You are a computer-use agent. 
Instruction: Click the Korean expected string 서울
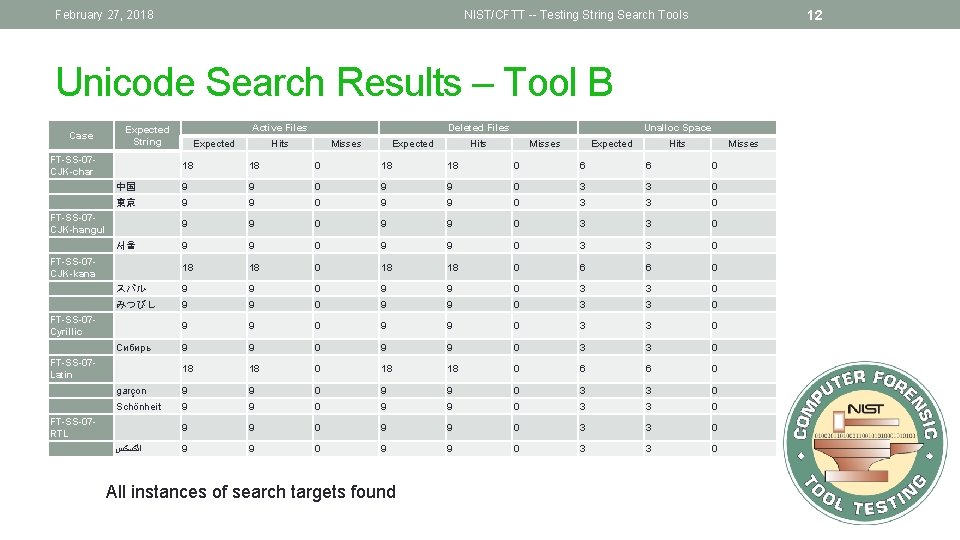coord(126,246)
